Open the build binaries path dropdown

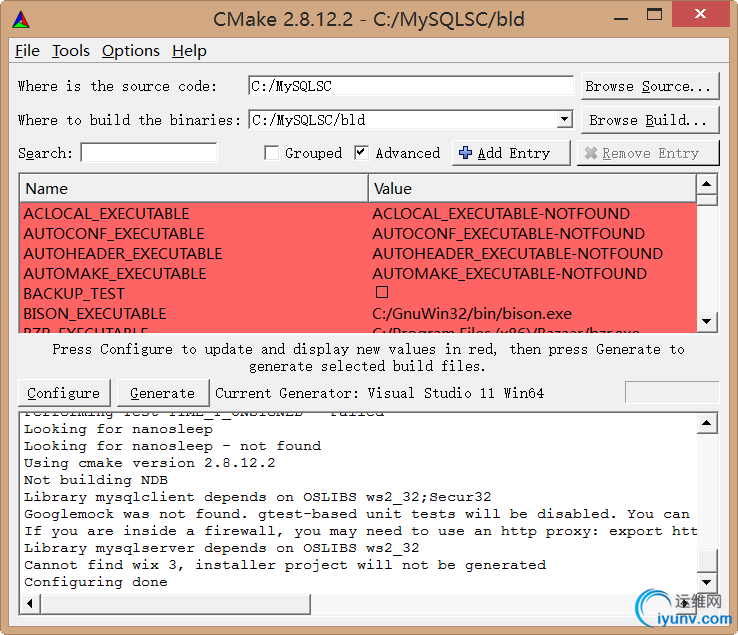(x=564, y=120)
